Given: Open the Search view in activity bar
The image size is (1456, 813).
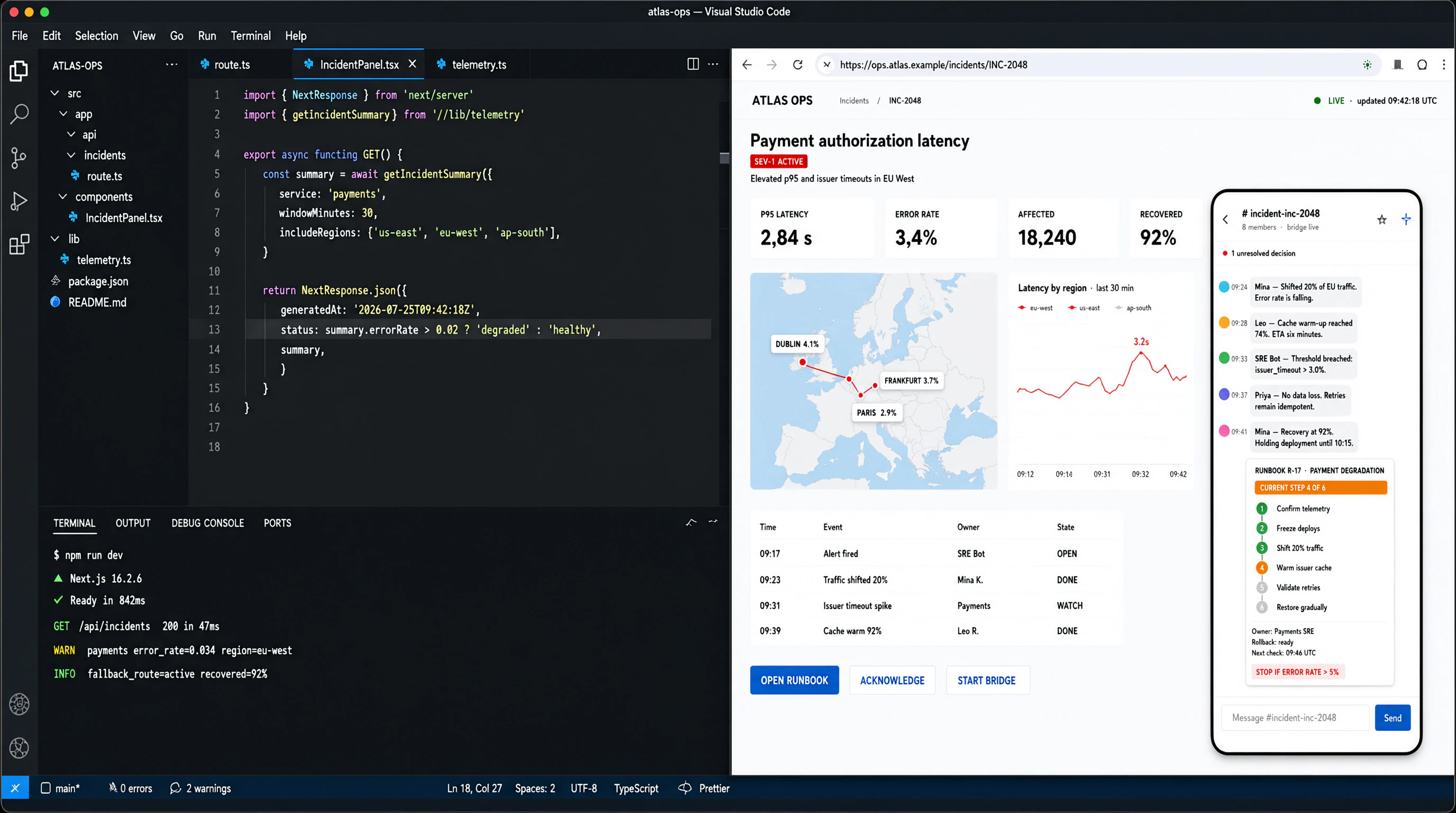Looking at the screenshot, I should tap(19, 114).
